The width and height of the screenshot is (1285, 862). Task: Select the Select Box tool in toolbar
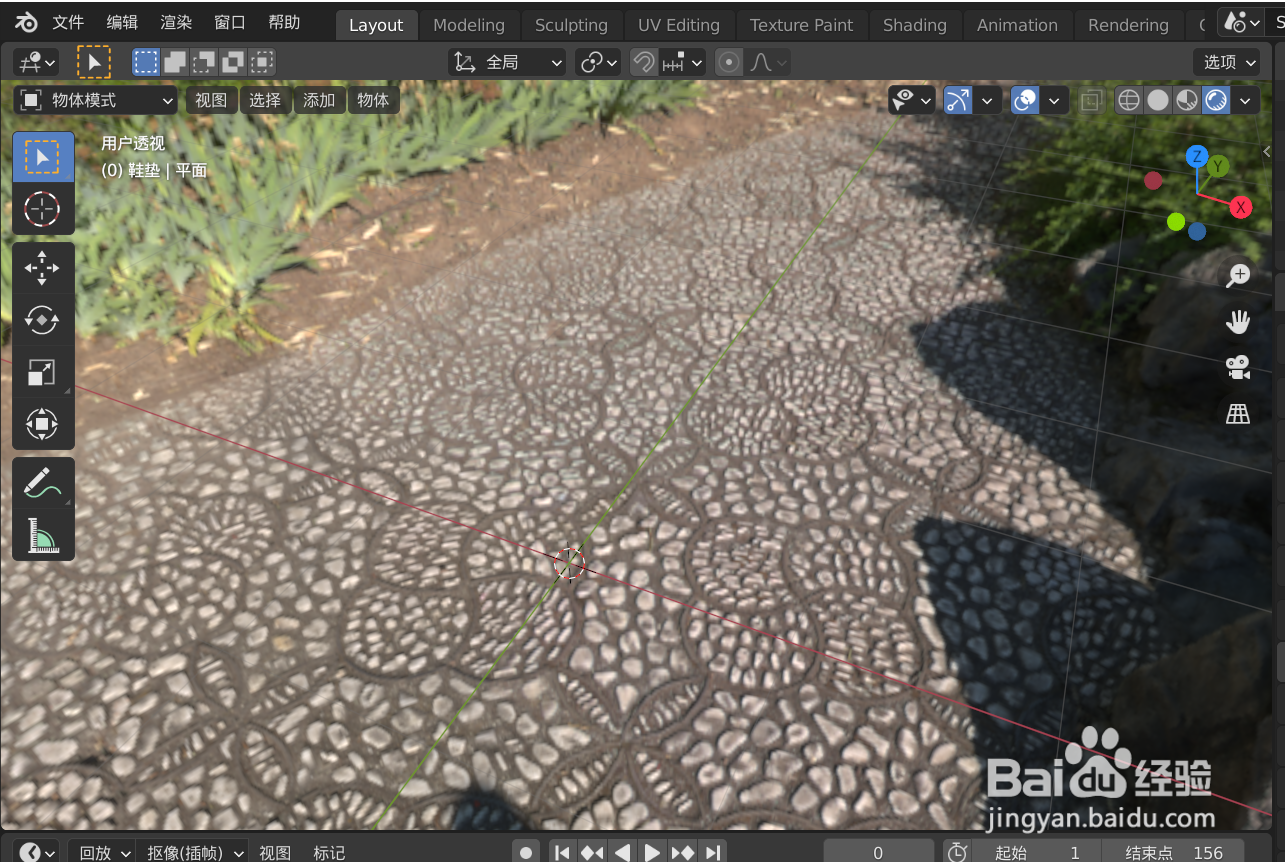point(42,157)
